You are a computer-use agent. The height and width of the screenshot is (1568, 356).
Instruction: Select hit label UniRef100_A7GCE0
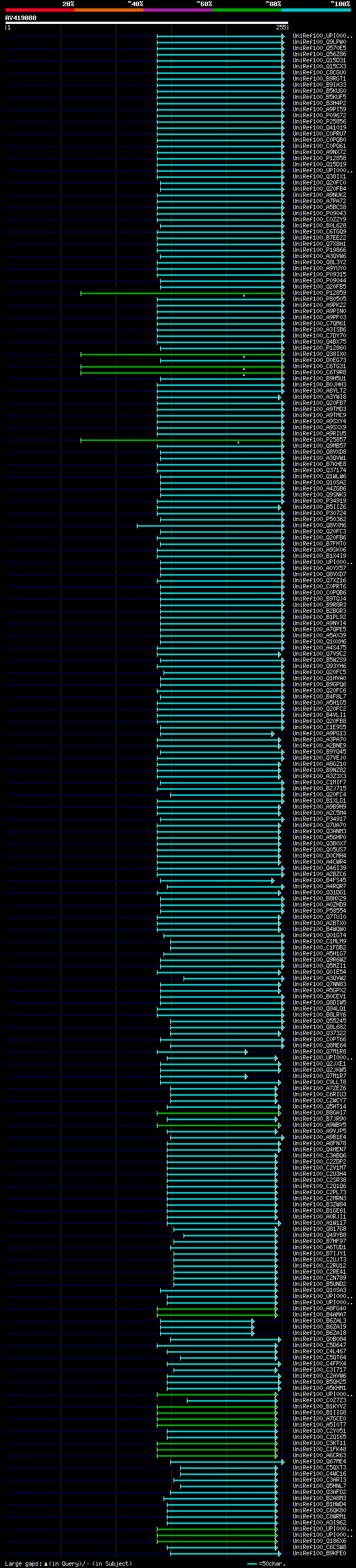[319, 1418]
